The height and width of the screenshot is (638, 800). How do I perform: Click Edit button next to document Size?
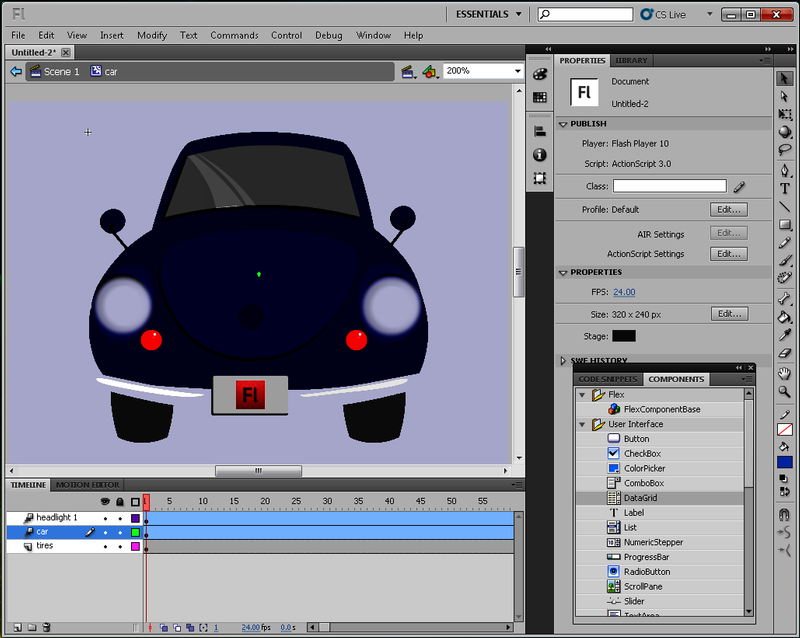729,314
